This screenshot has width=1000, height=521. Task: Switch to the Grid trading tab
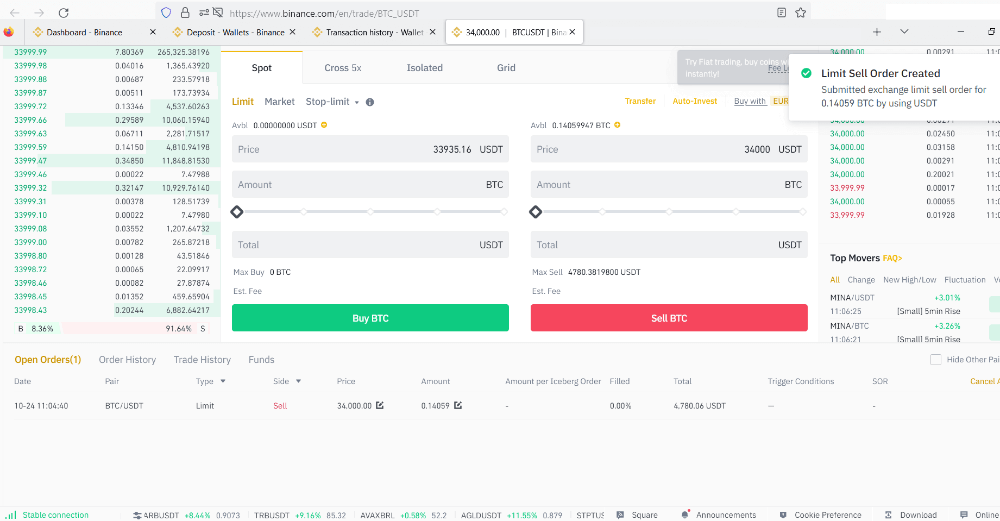[506, 68]
